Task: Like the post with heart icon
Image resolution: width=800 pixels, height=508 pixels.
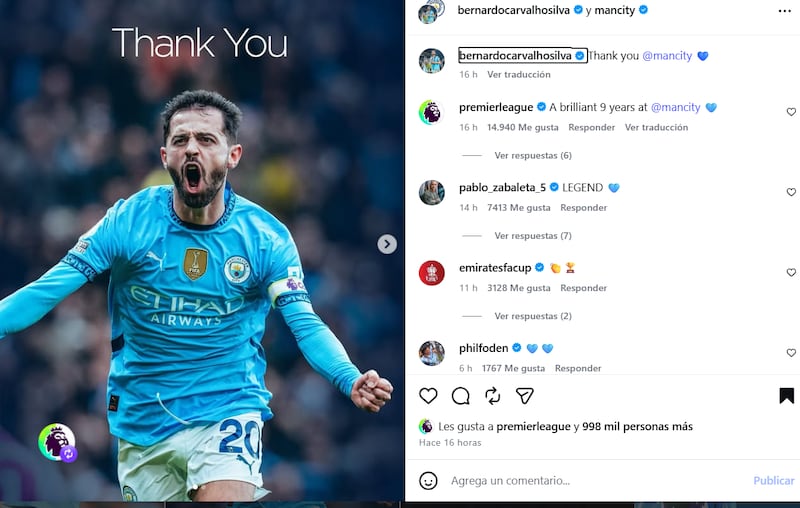Action: (x=428, y=396)
